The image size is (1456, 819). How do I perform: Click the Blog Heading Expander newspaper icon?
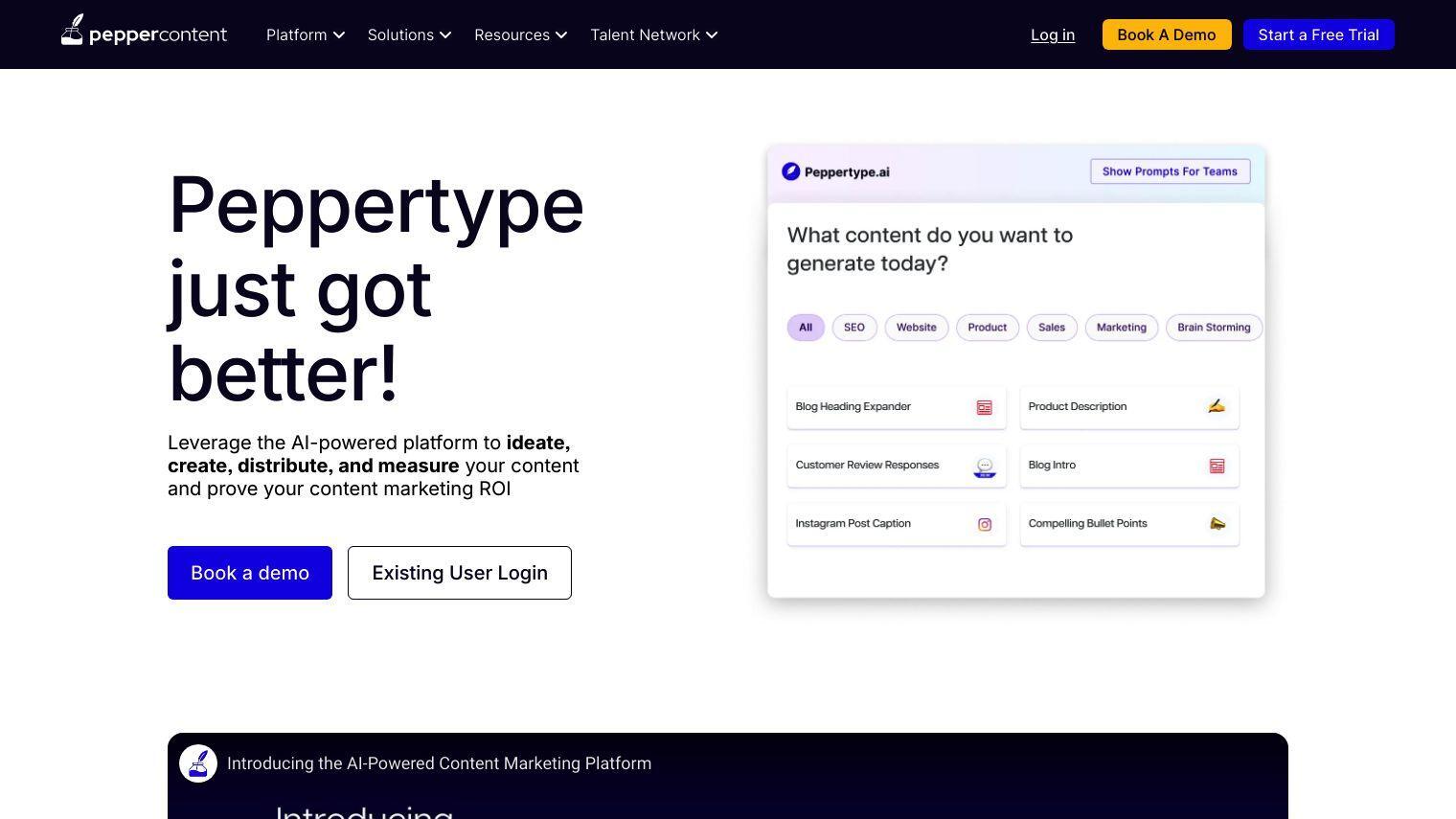pyautogui.click(x=984, y=408)
